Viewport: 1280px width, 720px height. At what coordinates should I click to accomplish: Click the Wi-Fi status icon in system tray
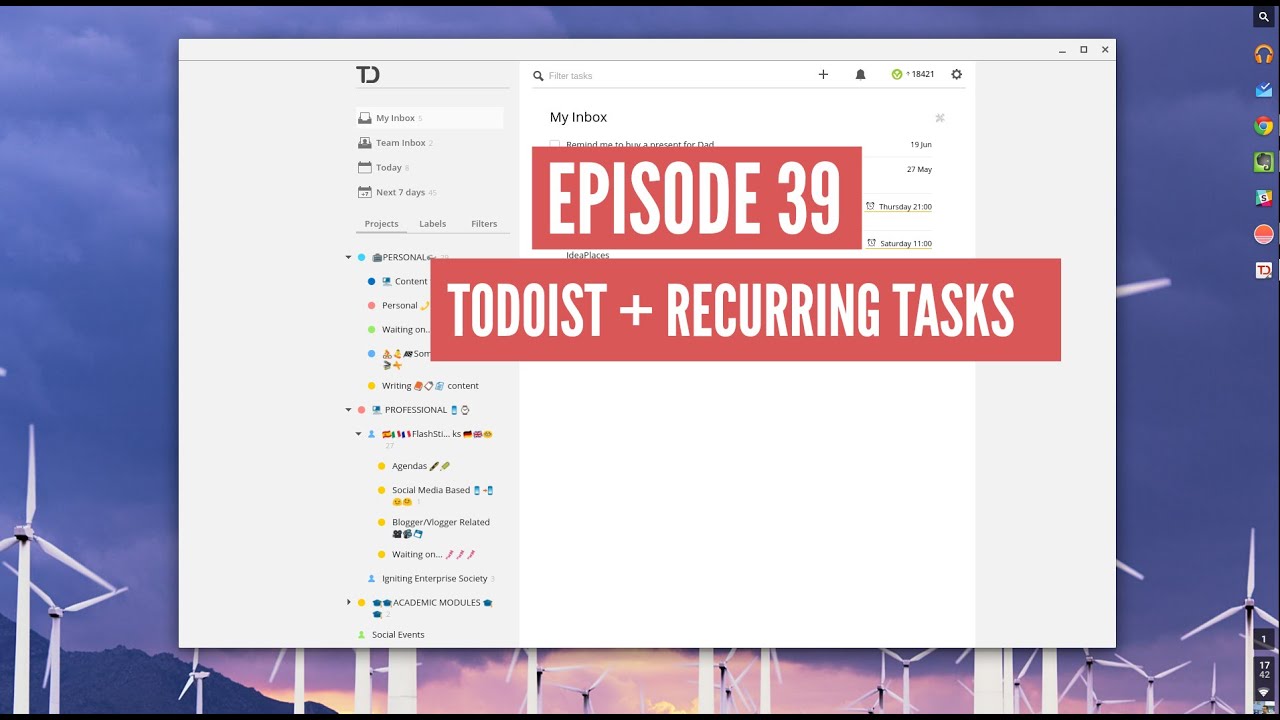coord(1264,692)
